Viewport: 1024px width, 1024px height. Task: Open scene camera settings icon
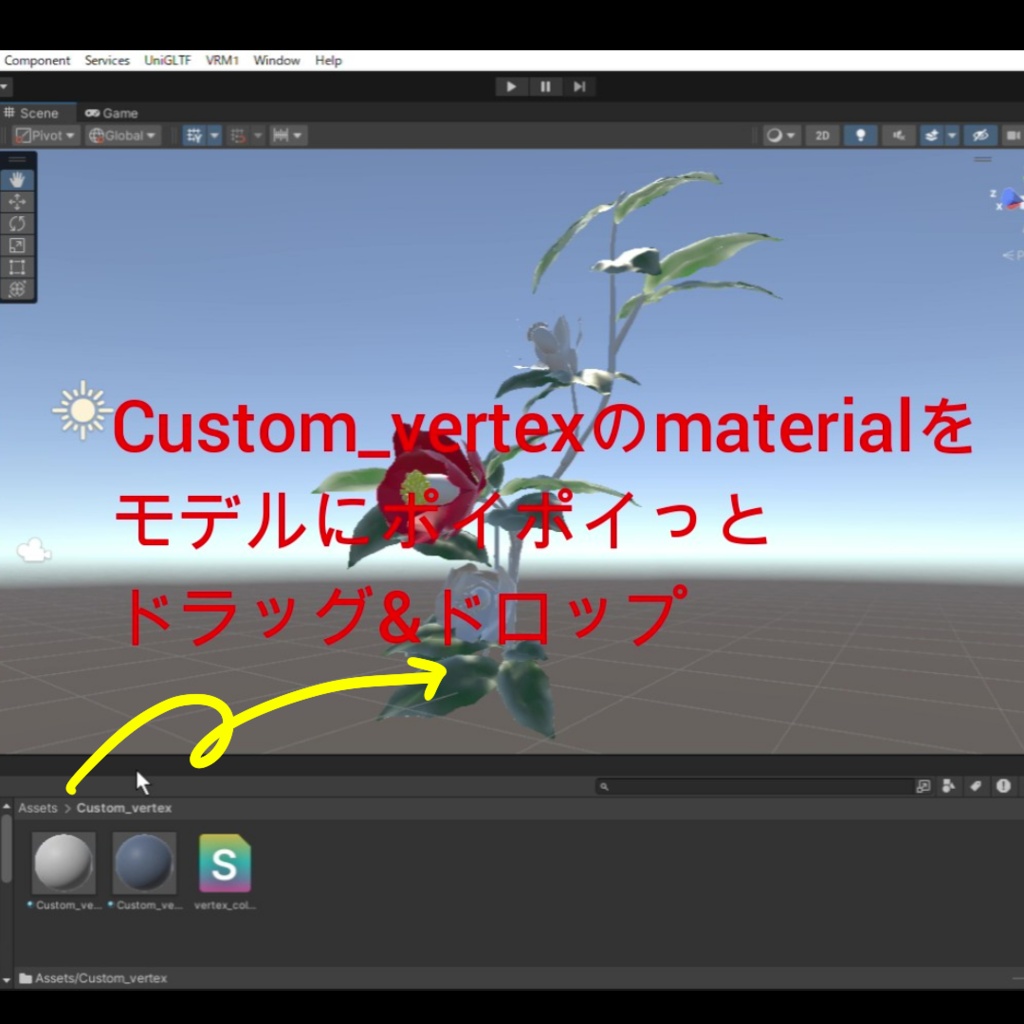pos(1013,135)
